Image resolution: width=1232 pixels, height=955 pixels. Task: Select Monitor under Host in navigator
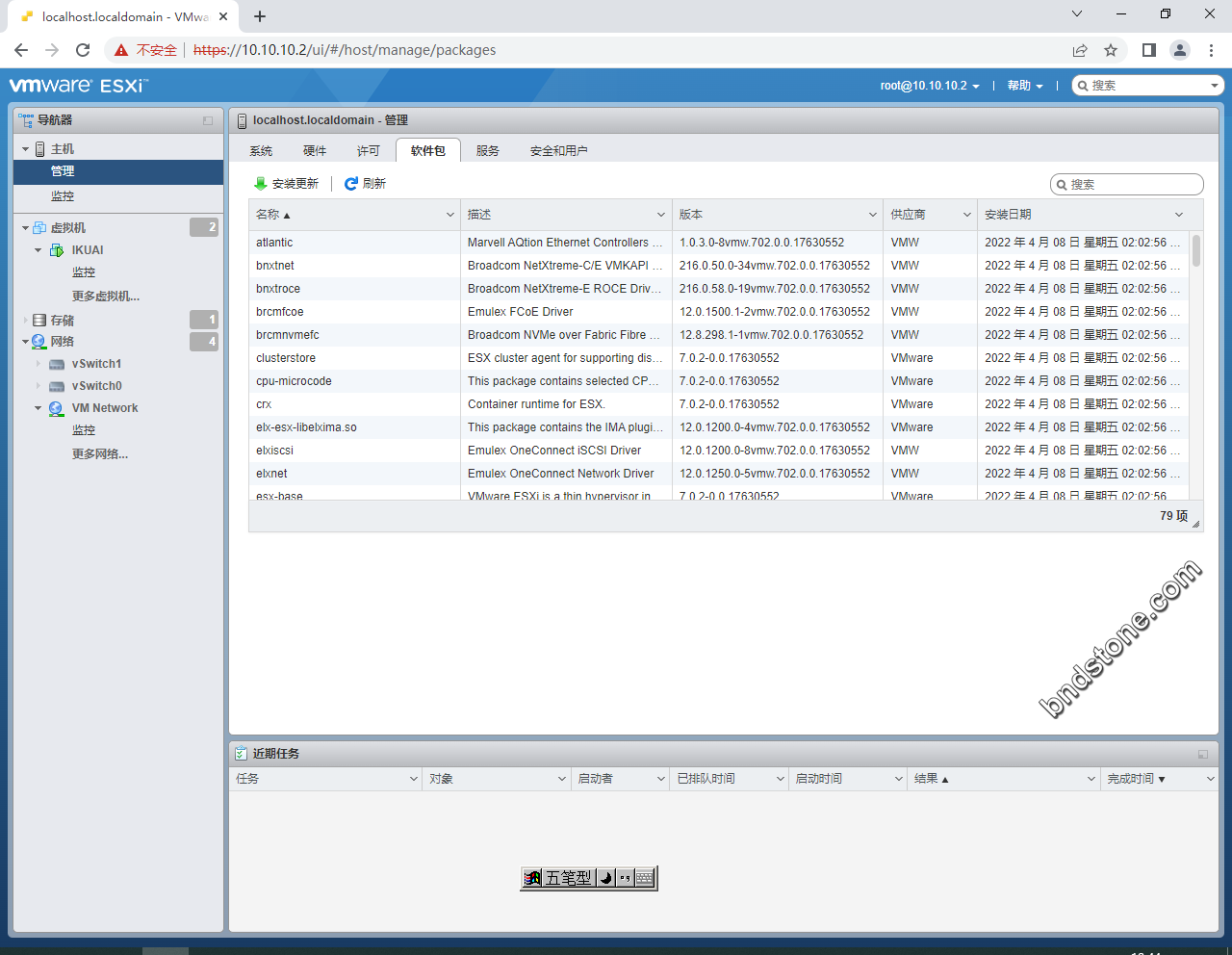[63, 196]
